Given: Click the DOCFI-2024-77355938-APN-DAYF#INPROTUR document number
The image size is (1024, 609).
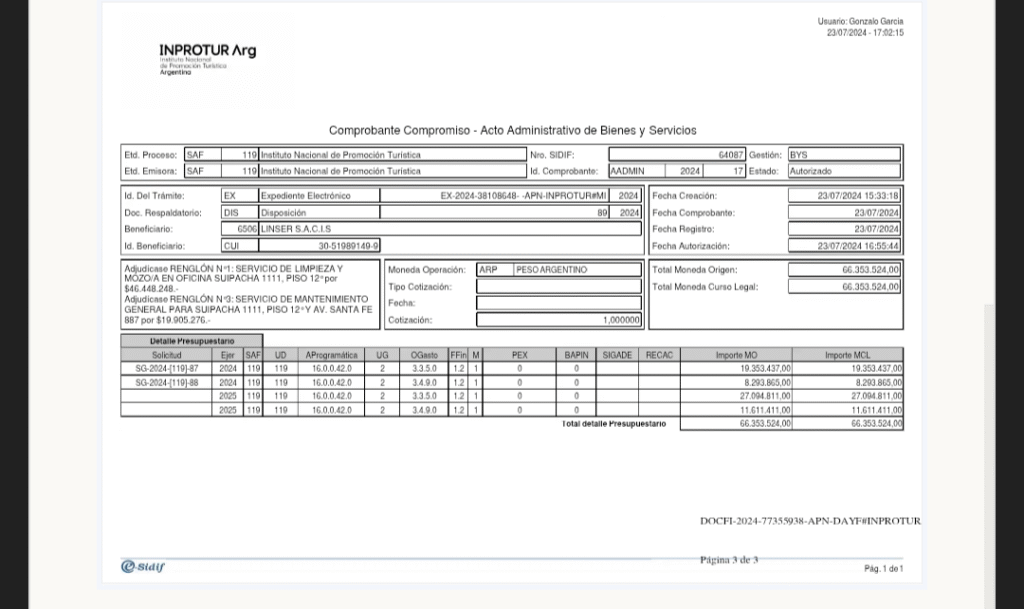Looking at the screenshot, I should 810,521.
